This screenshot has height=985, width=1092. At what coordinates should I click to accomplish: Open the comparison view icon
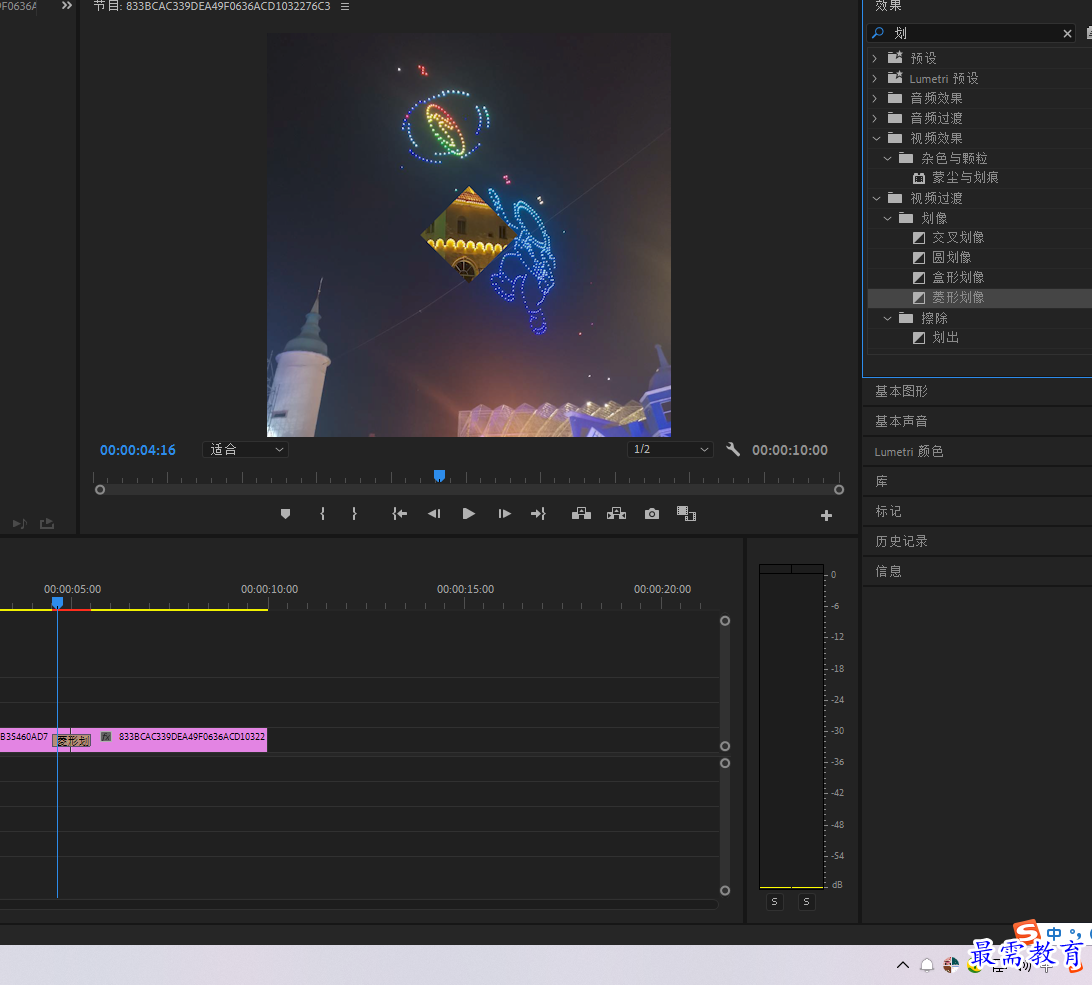tap(686, 514)
